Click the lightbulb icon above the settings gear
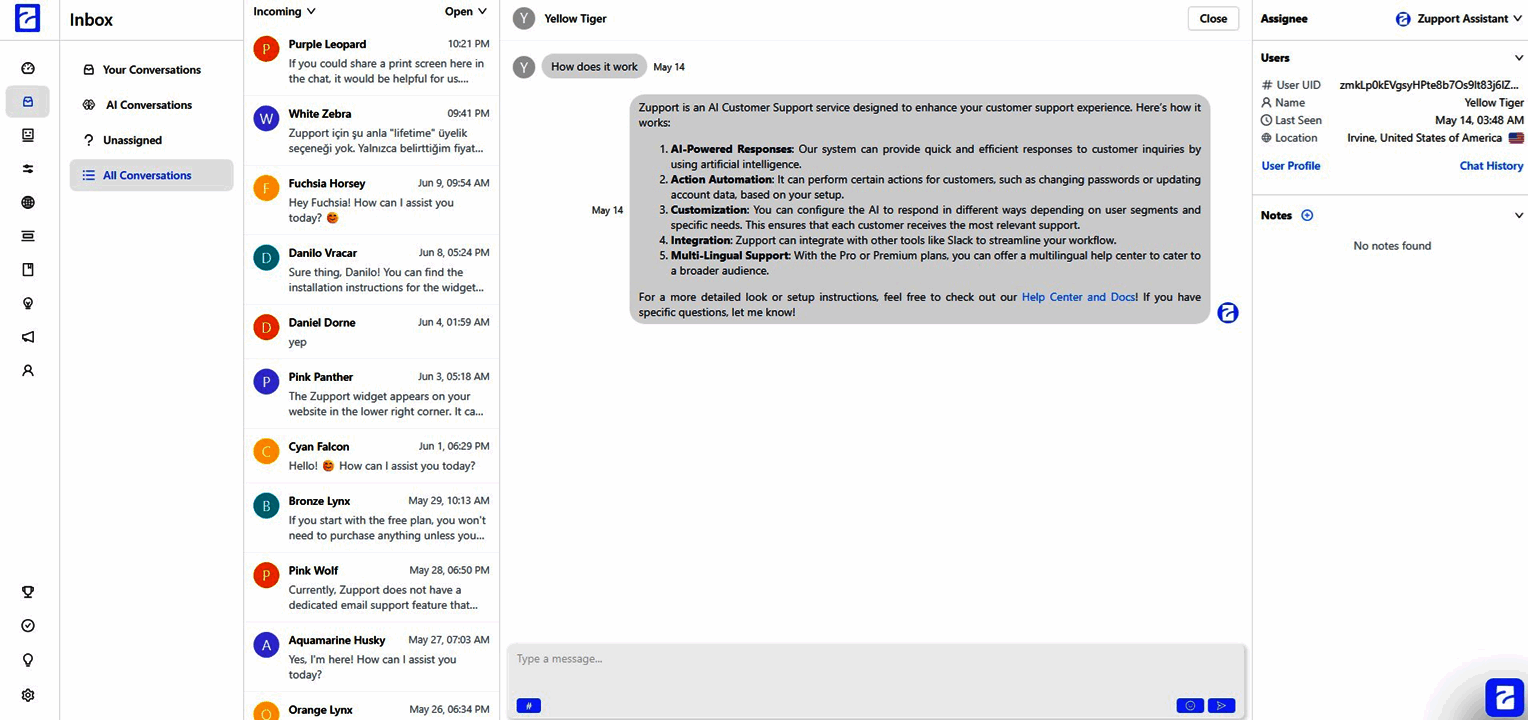The image size is (1528, 720). point(28,660)
